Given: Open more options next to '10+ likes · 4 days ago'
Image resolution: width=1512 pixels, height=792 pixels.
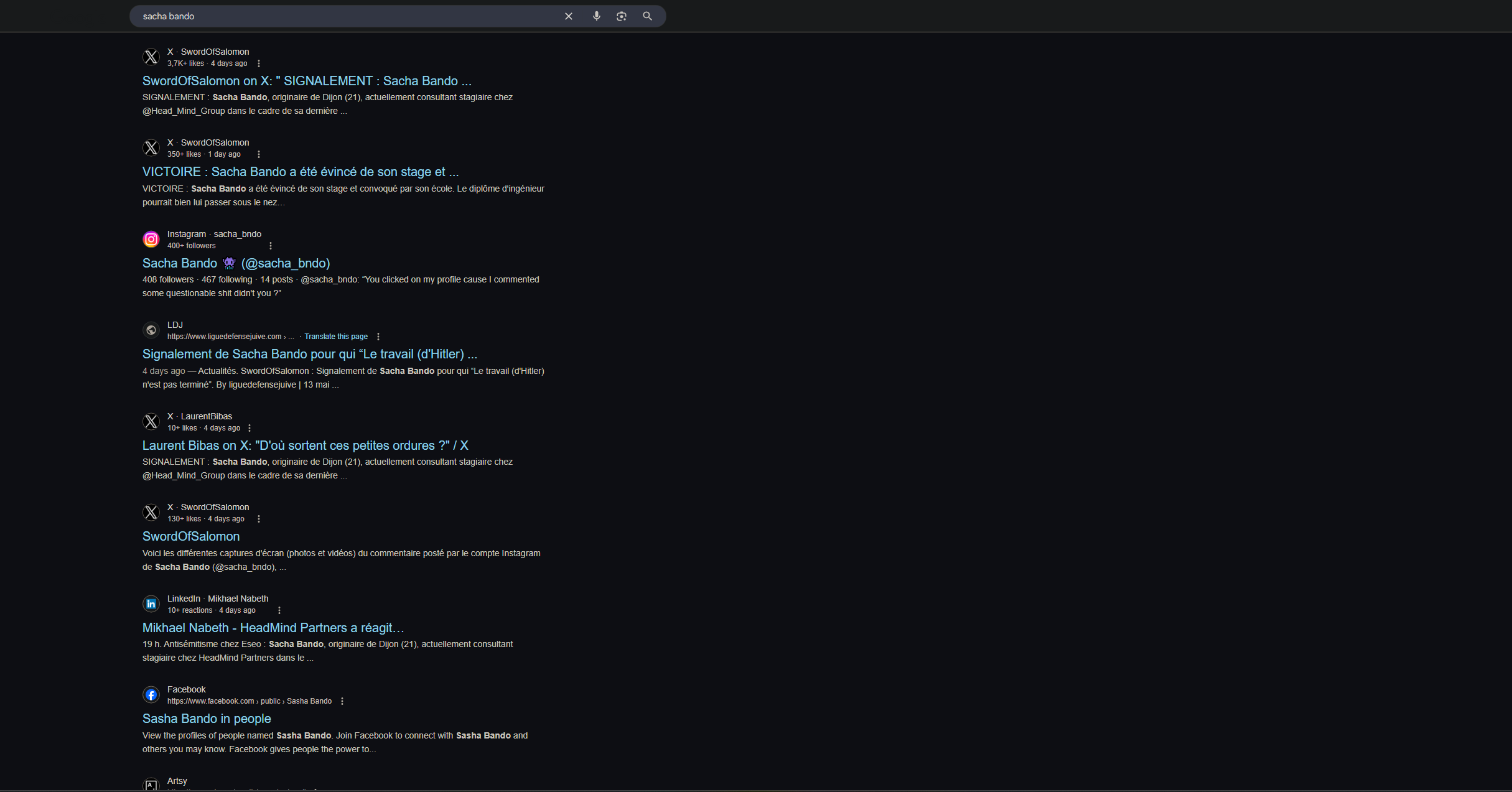Looking at the screenshot, I should pyautogui.click(x=250, y=428).
